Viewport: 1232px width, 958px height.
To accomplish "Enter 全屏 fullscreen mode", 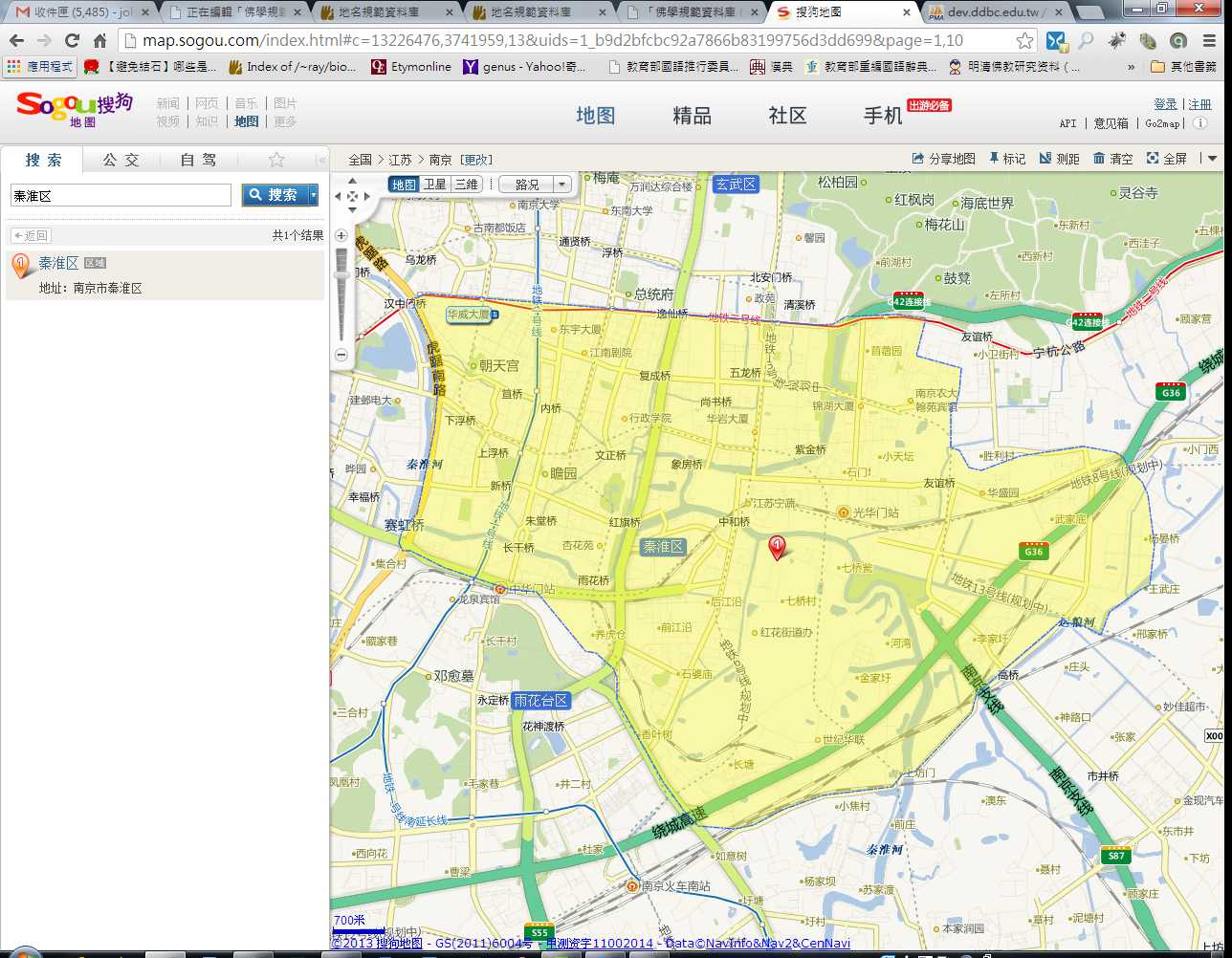I will click(x=1167, y=159).
